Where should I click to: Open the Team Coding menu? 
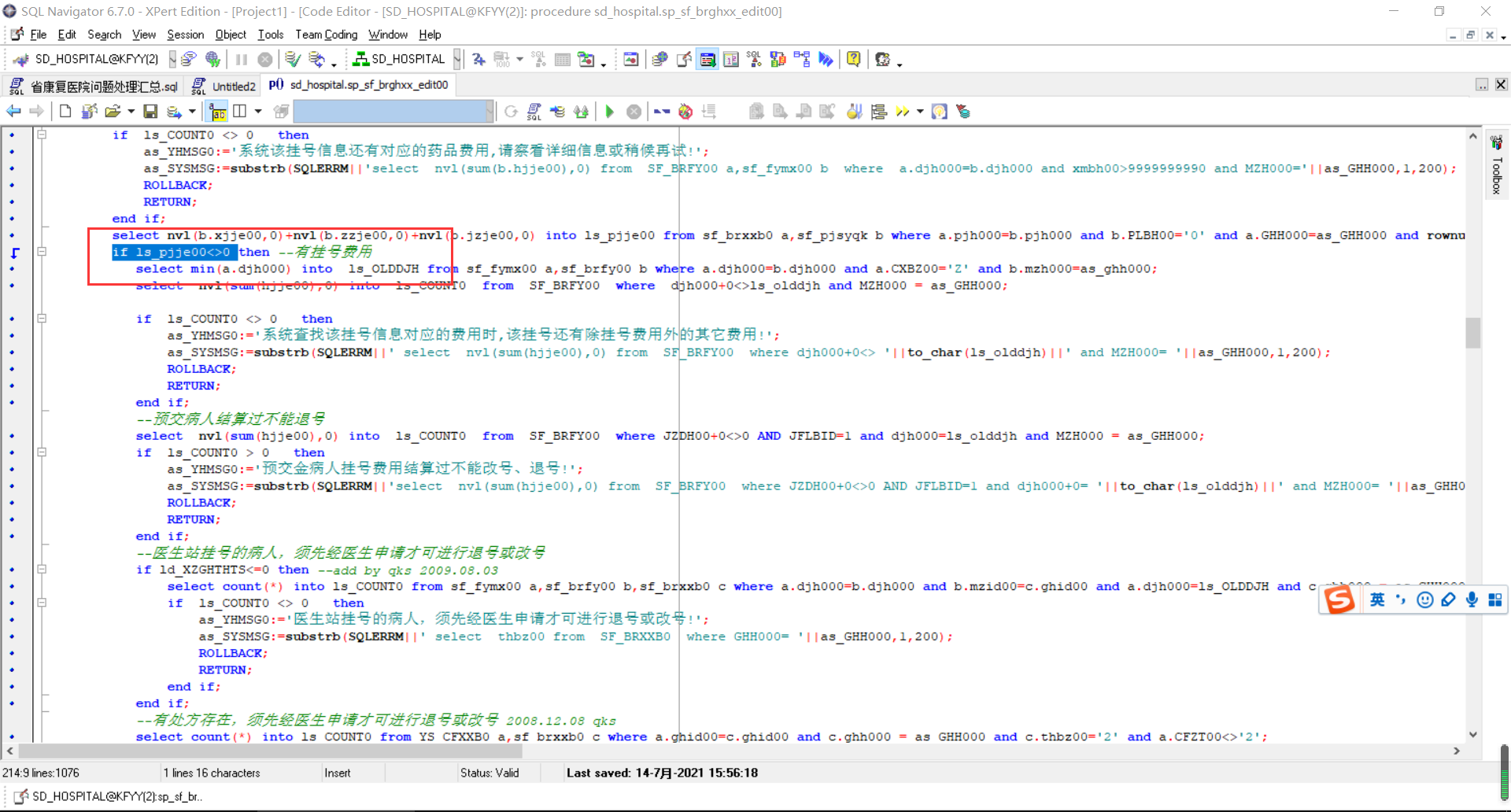[x=326, y=35]
